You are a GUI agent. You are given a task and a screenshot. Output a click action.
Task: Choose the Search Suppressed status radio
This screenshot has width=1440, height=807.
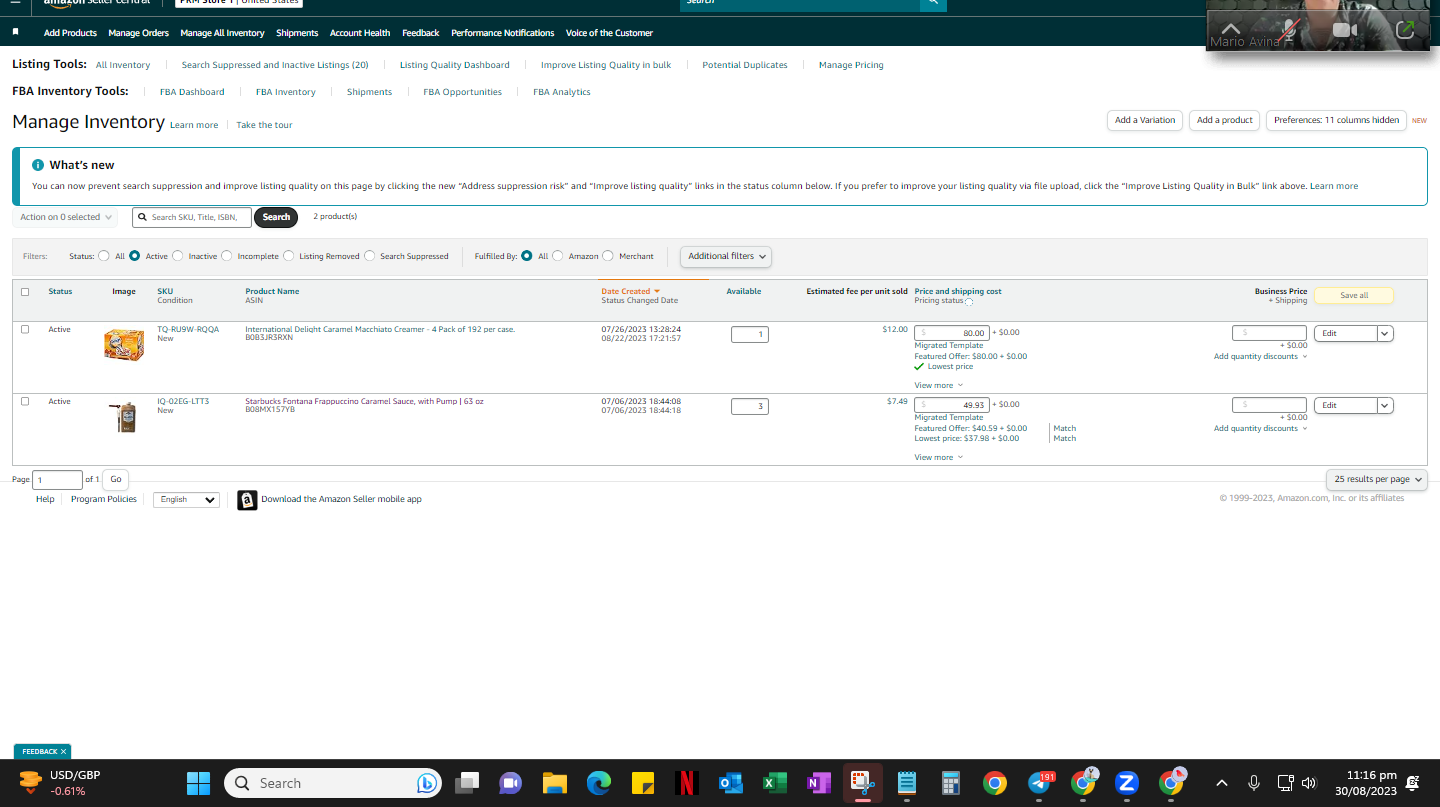tap(370, 256)
